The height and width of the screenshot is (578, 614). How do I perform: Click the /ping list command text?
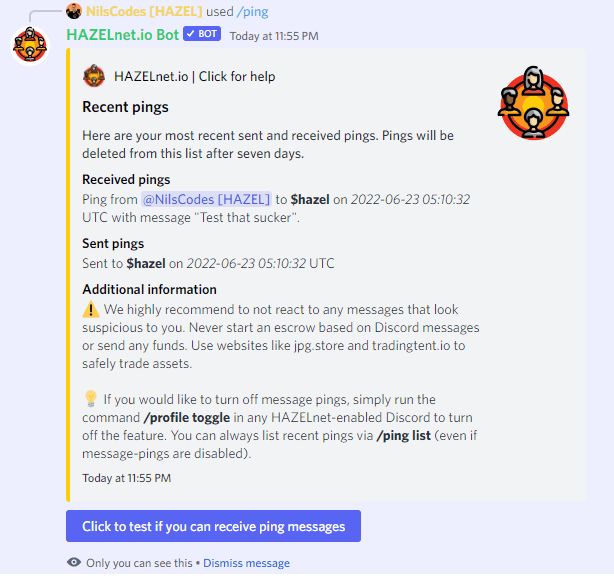403,435
